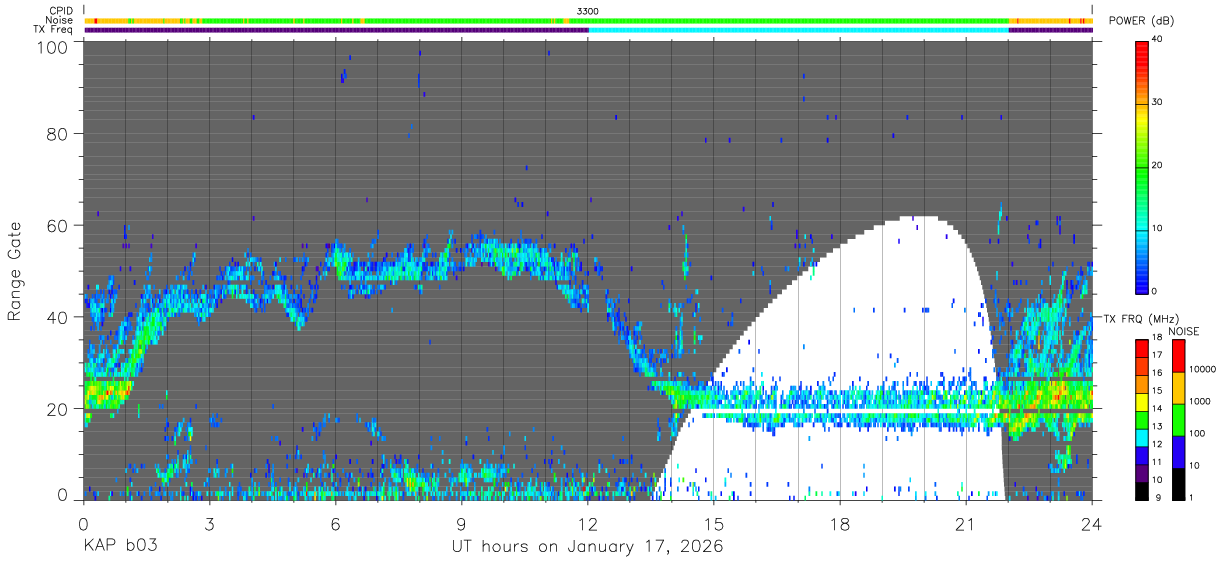Click the CPID label at top left
Image resolution: width=1228 pixels, height=567 pixels.
coord(60,10)
